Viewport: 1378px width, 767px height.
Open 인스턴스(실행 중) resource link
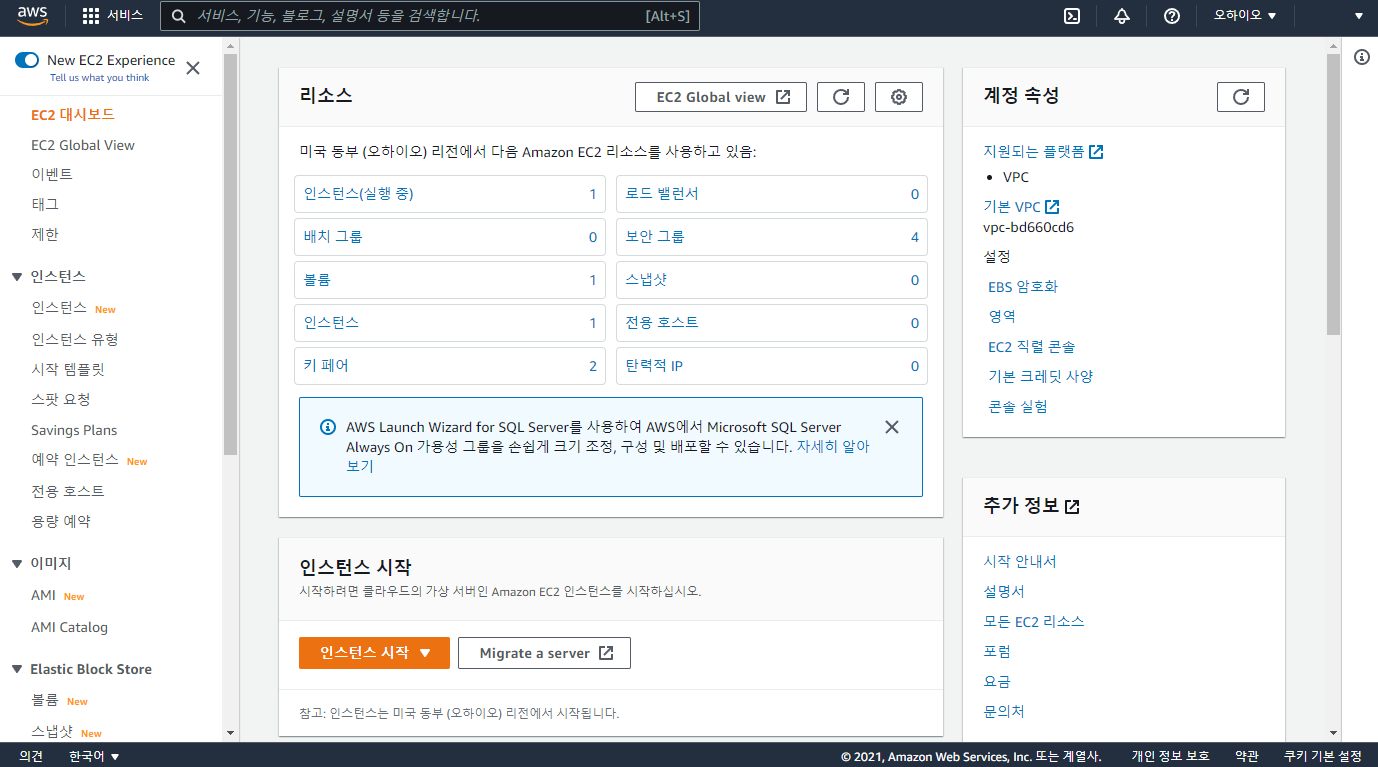359,194
